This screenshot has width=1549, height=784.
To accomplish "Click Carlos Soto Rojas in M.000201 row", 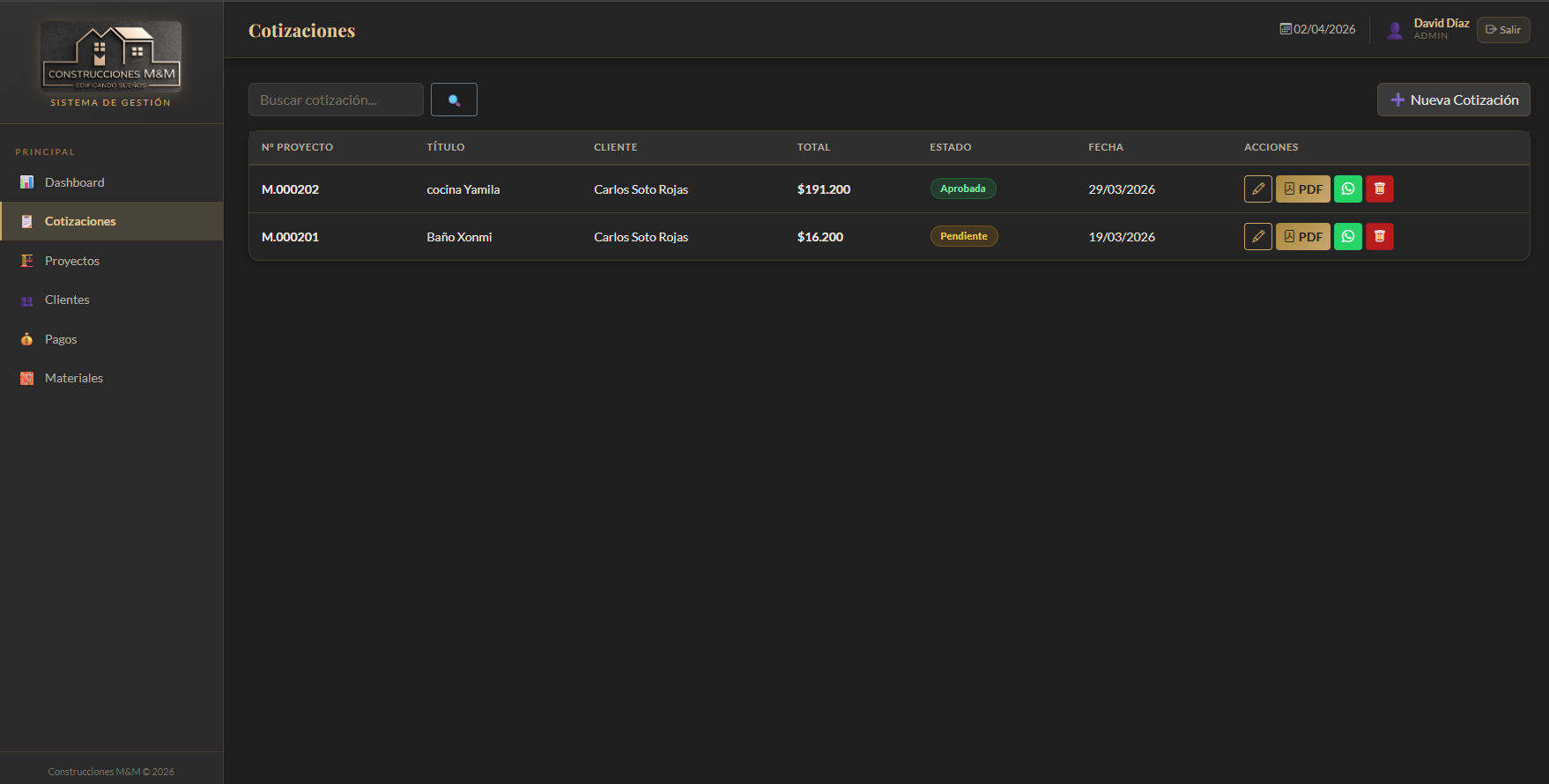I will (x=641, y=237).
